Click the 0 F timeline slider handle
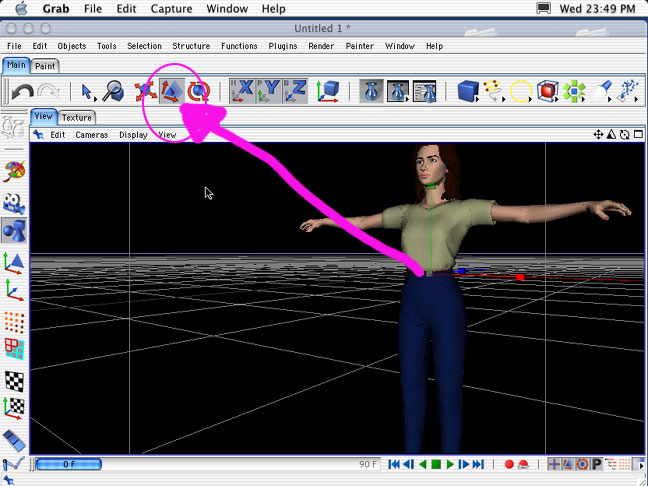 pyautogui.click(x=69, y=464)
